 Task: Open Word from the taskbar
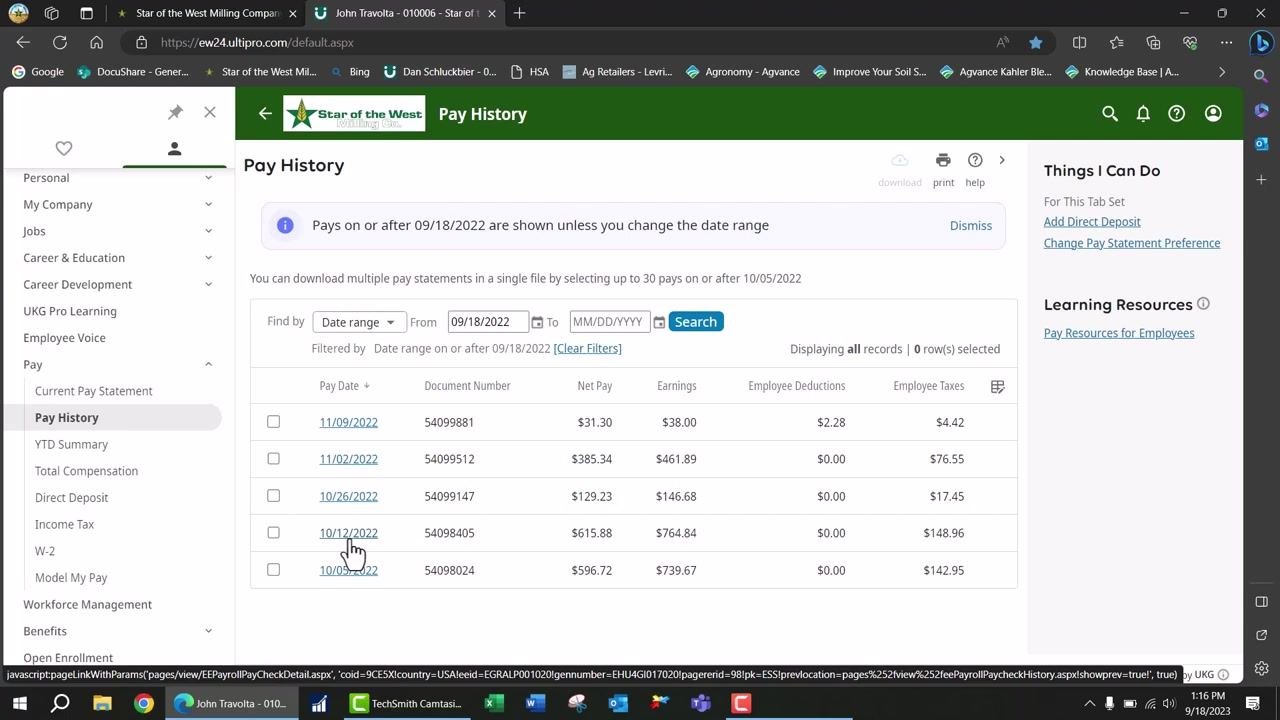535,703
